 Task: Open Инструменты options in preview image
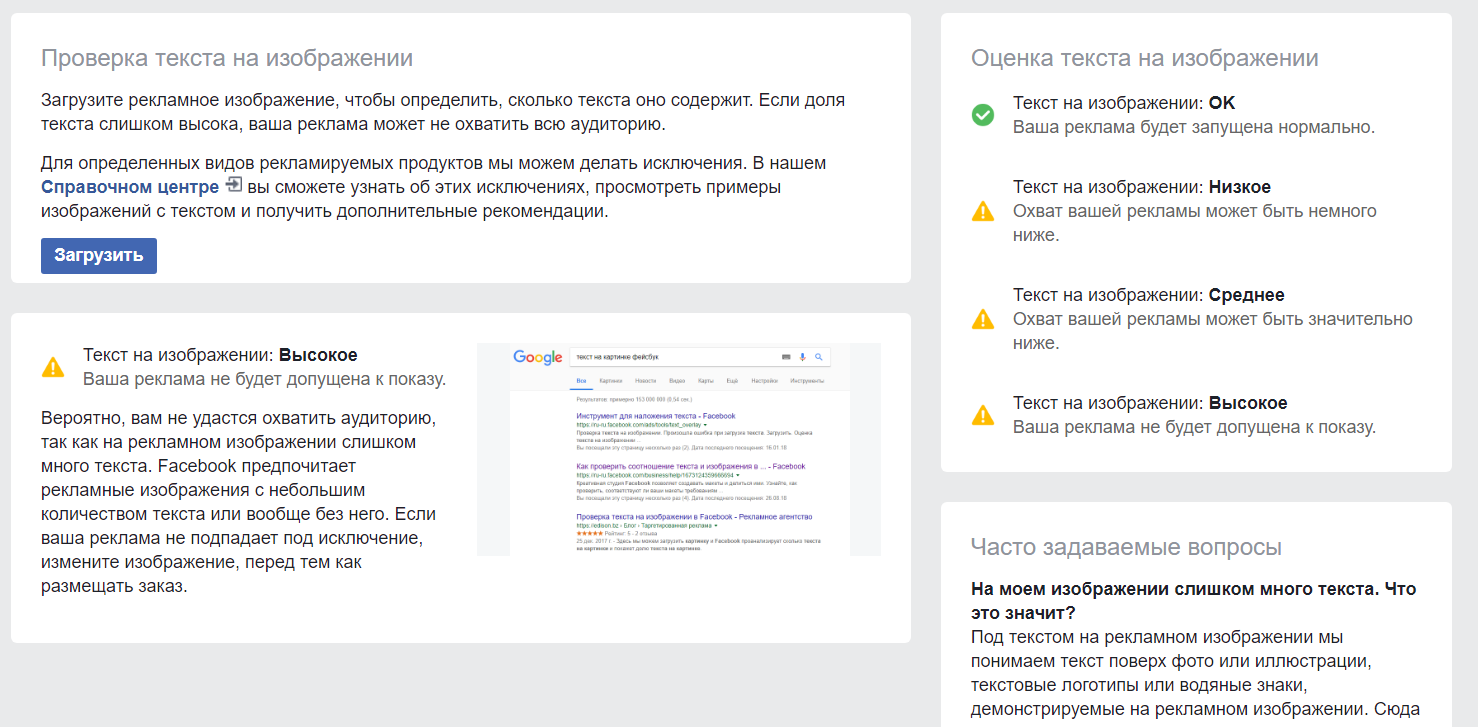(807, 381)
